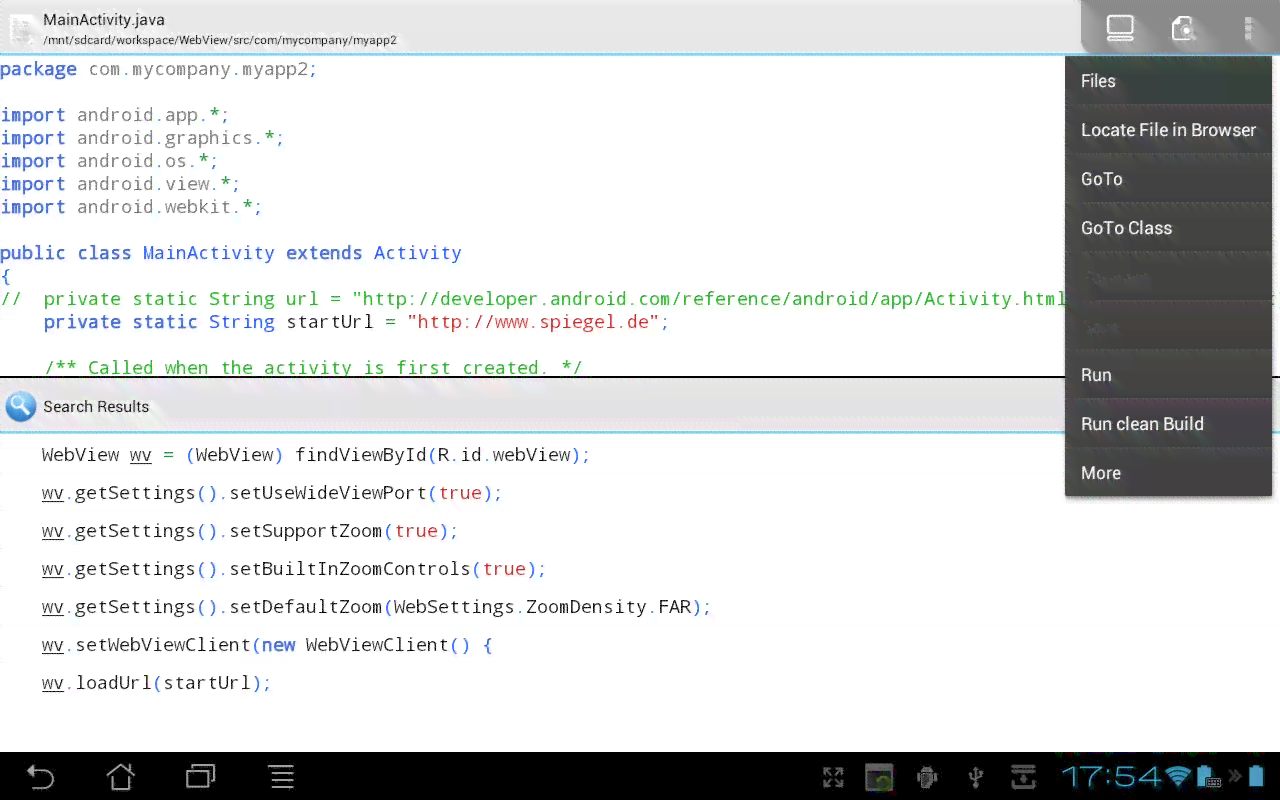Viewport: 1280px width, 800px height.
Task: Tap the USB connection status icon
Action: click(x=977, y=778)
